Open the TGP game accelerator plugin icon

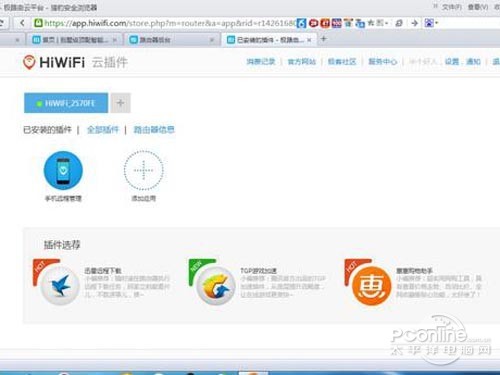(216, 286)
